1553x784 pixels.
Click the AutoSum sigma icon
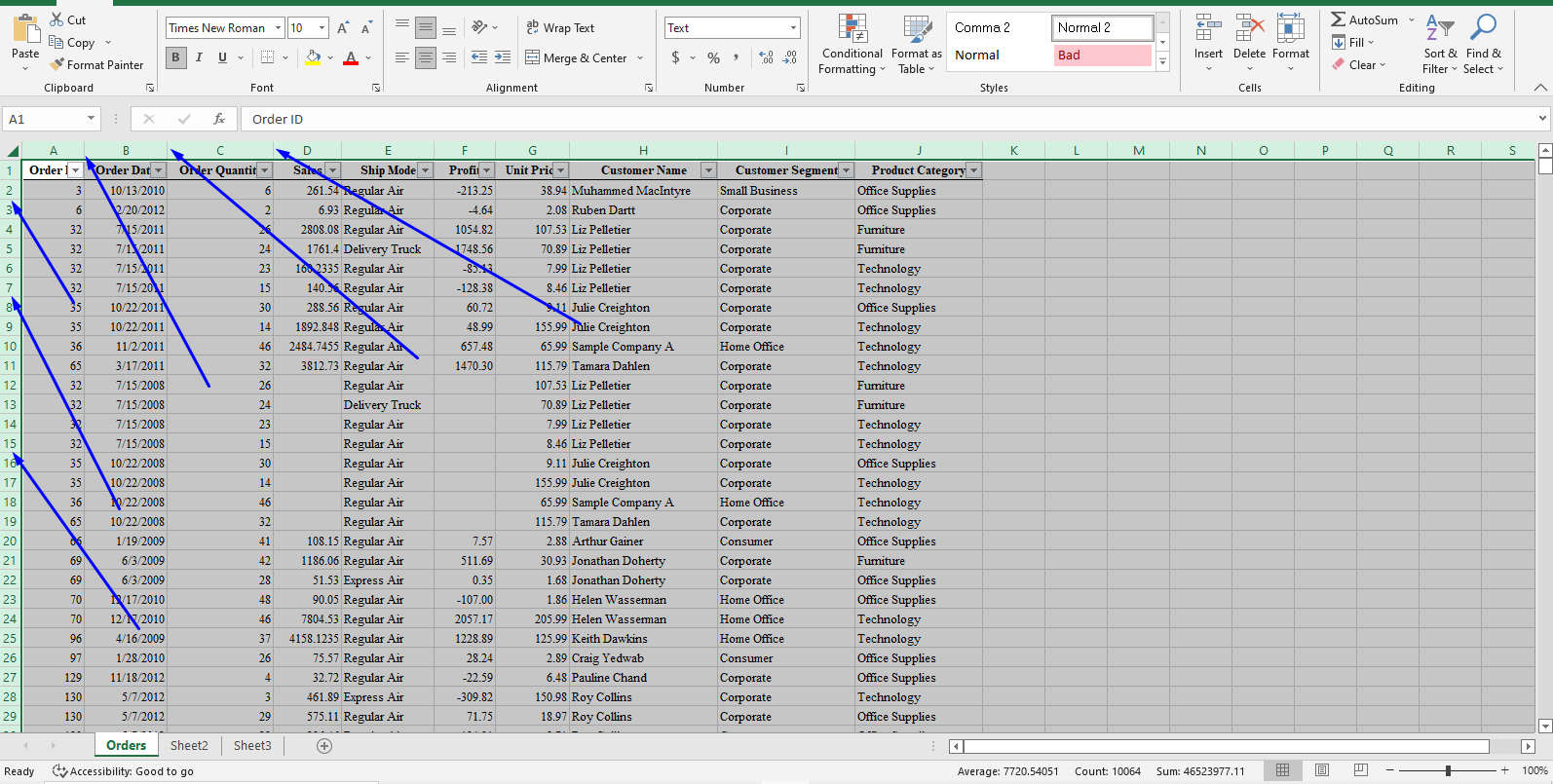tap(1339, 19)
